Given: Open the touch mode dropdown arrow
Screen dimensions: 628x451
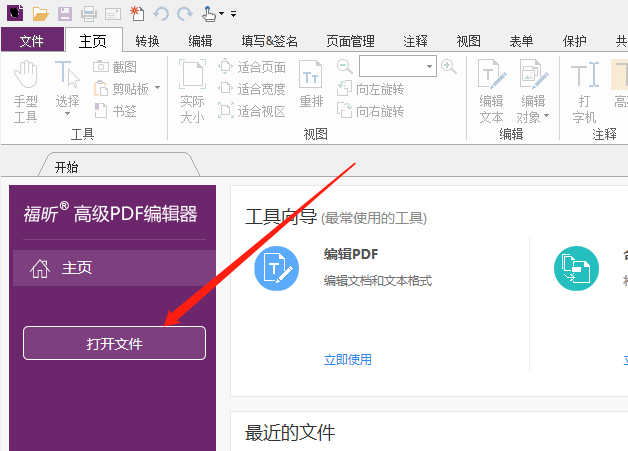Looking at the screenshot, I should [221, 14].
